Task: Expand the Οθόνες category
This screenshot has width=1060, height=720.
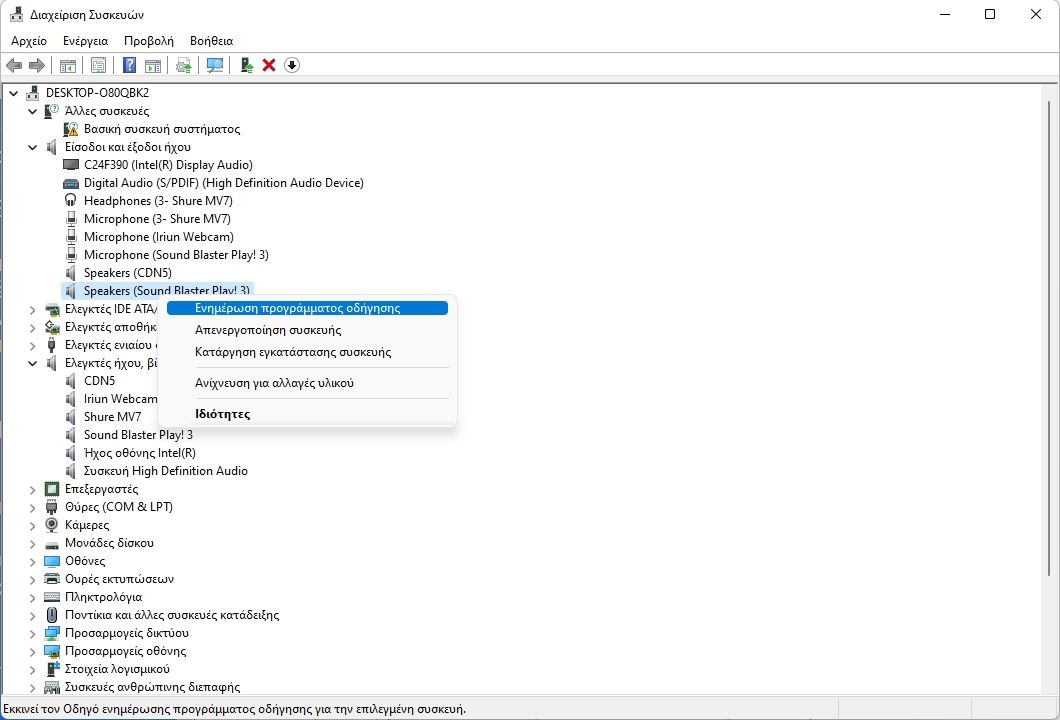Action: click(x=32, y=560)
